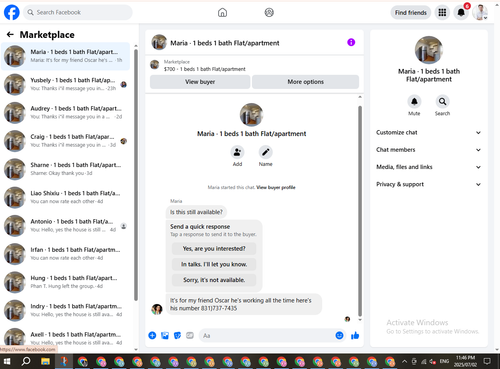Expand Chat members section

click(428, 150)
